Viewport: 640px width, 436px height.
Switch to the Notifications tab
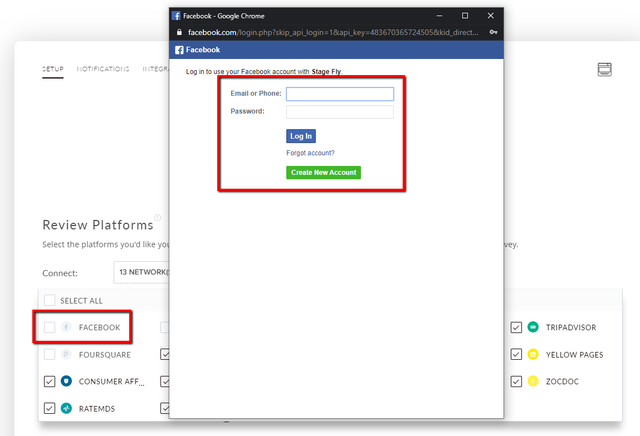click(103, 69)
